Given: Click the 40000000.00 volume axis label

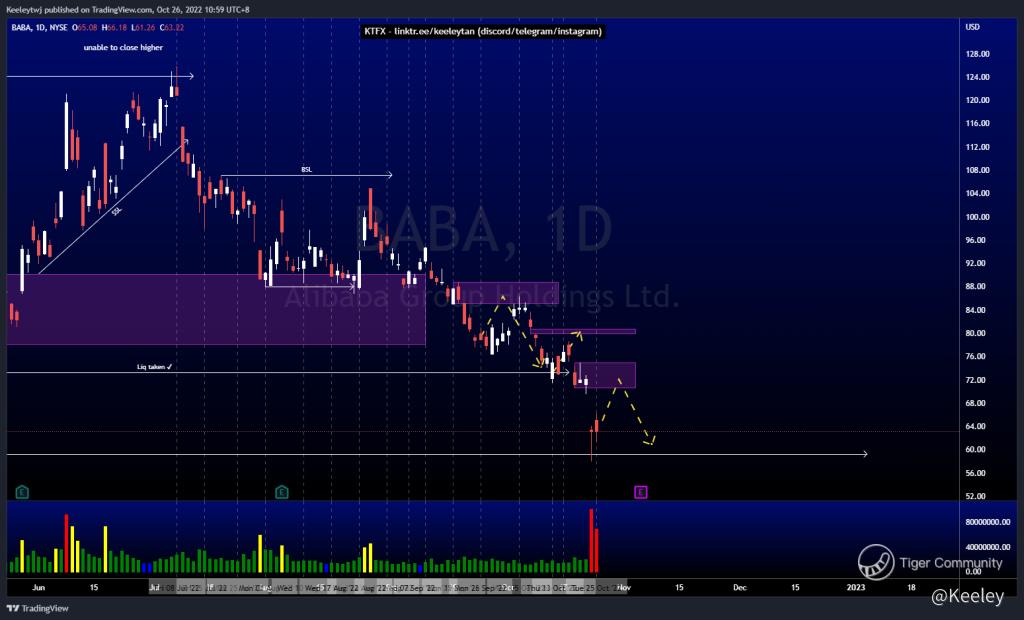Looking at the screenshot, I should point(988,547).
